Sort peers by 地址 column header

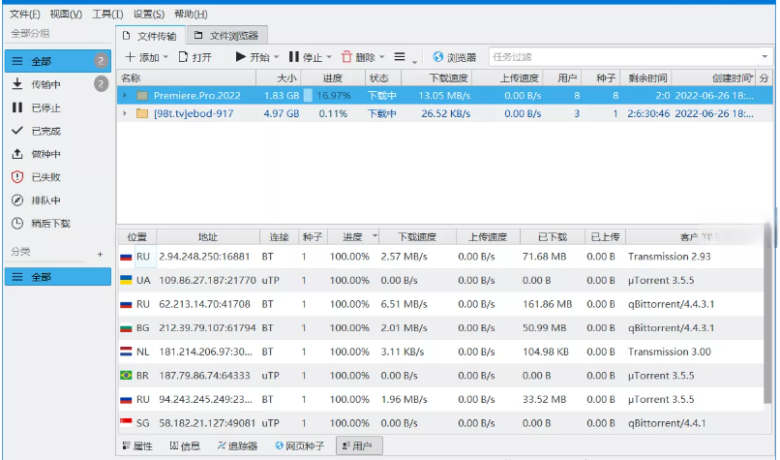(x=208, y=237)
